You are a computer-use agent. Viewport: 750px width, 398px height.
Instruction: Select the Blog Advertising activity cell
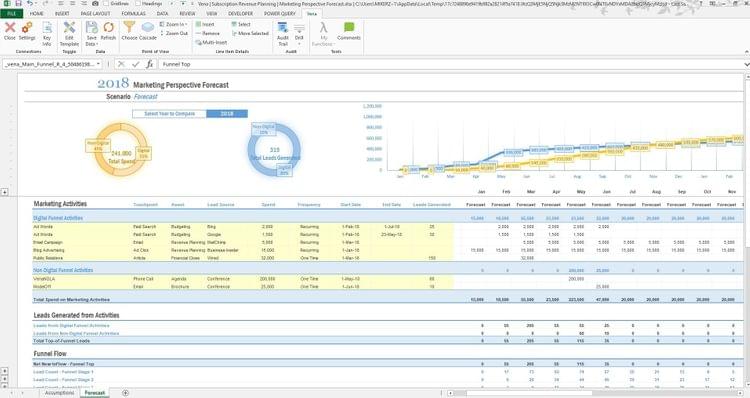pos(49,250)
